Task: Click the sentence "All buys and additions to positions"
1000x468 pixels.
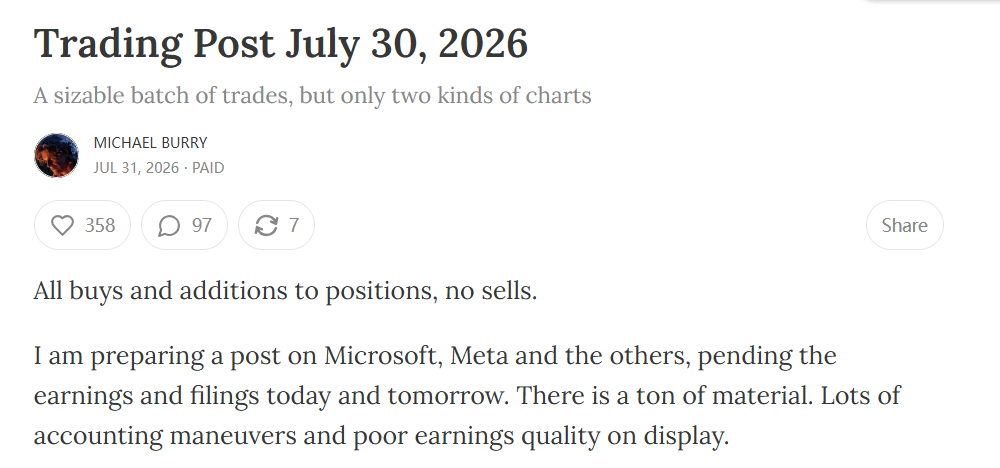Action: pos(235,291)
